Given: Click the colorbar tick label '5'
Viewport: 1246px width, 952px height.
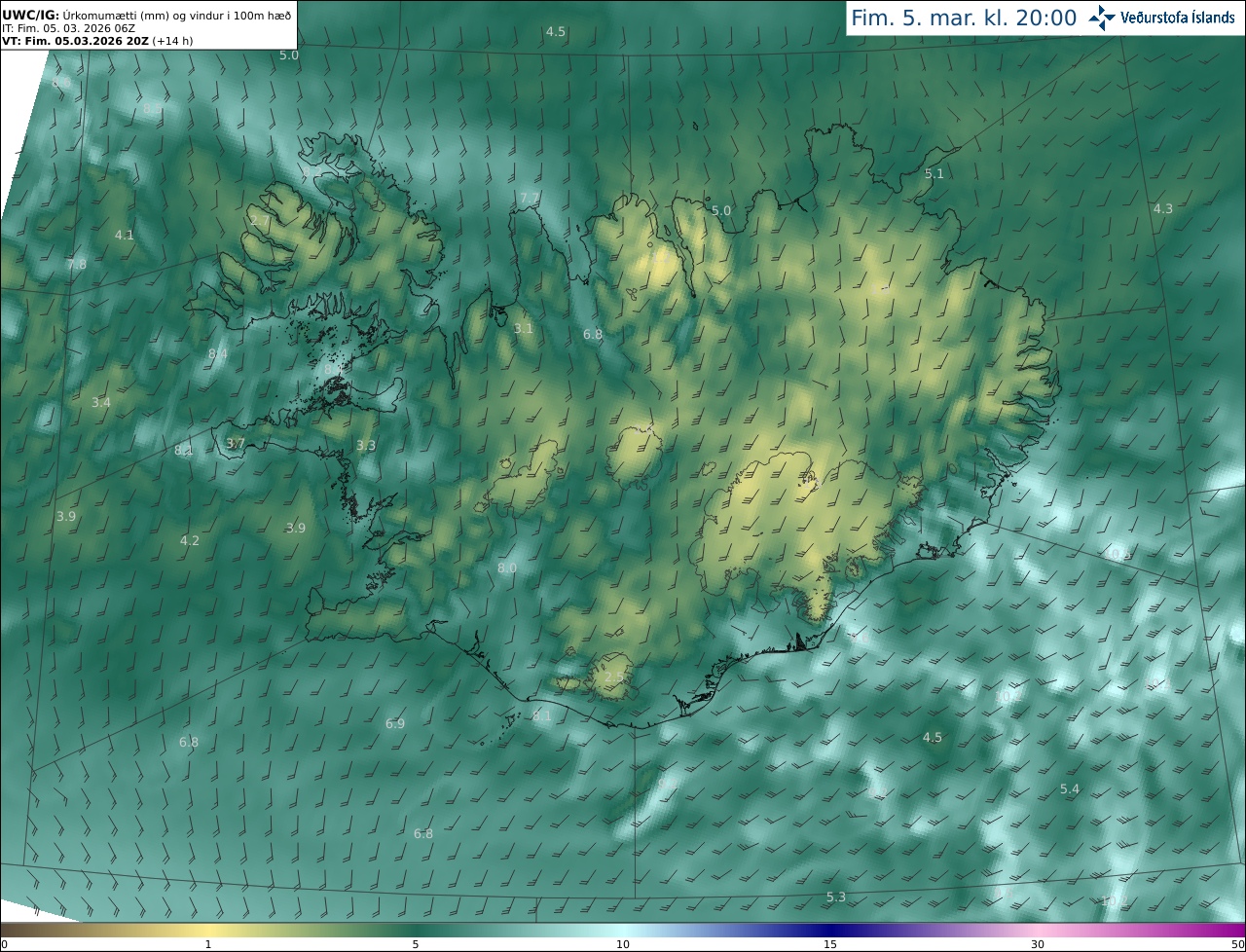Looking at the screenshot, I should click(416, 944).
